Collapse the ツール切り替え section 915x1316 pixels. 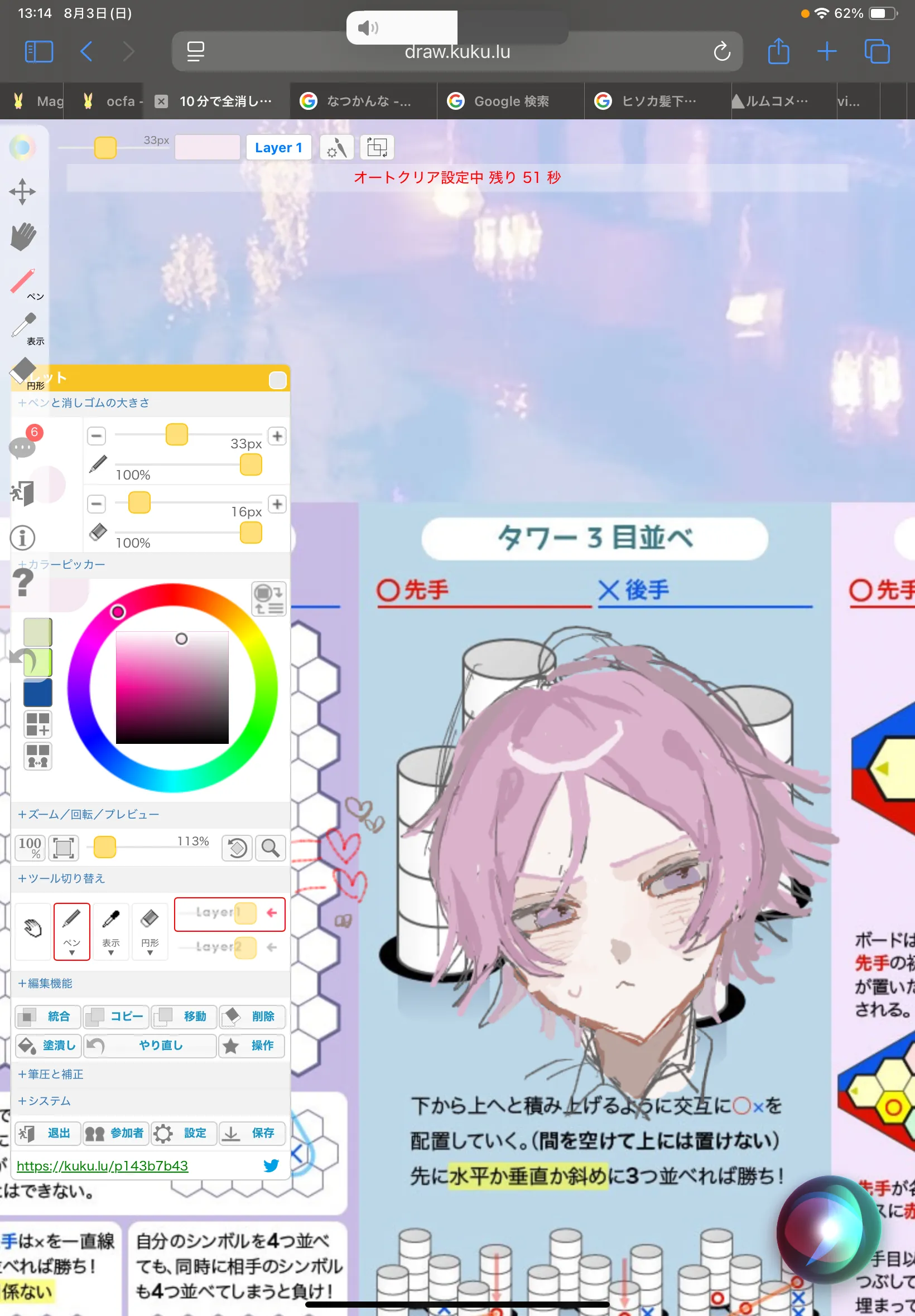[x=61, y=878]
